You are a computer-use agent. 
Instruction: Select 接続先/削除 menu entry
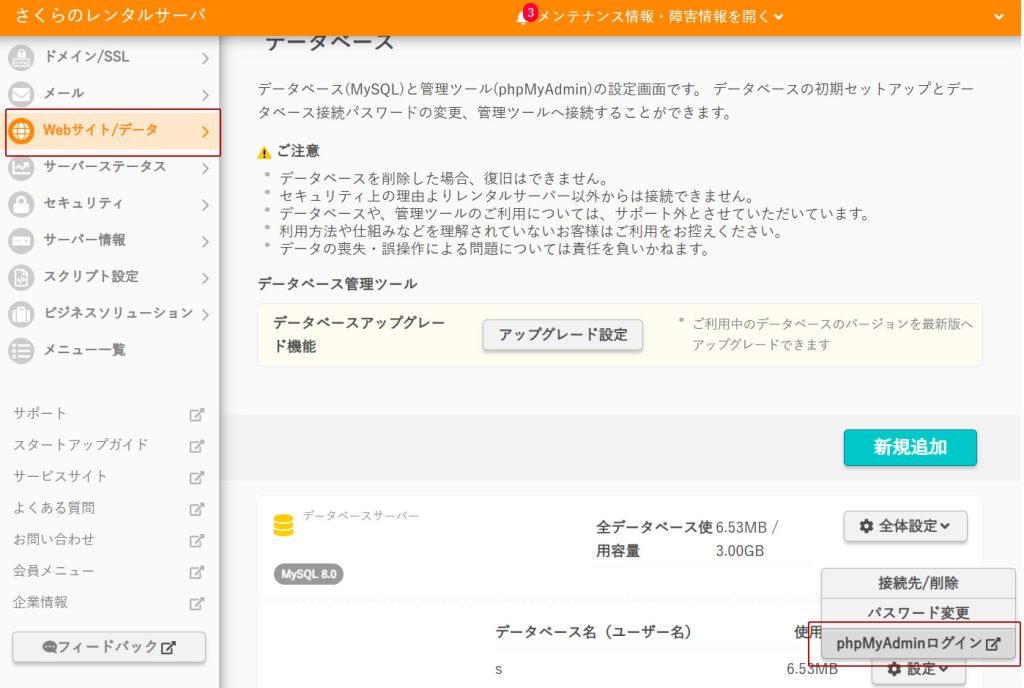pos(918,583)
